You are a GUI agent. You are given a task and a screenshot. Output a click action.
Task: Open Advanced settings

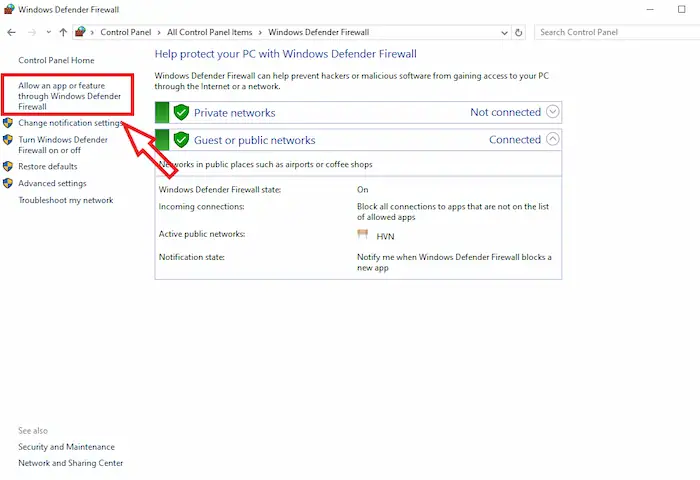pos(52,184)
